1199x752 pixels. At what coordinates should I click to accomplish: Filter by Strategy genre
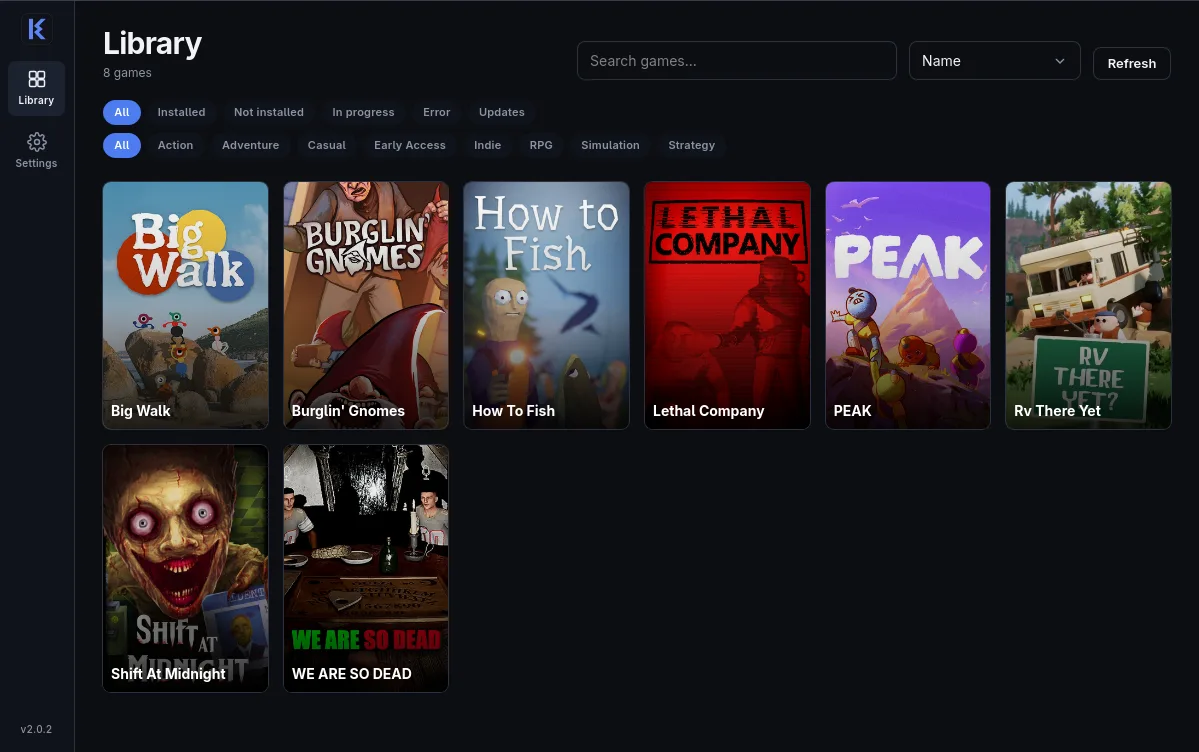pos(691,145)
